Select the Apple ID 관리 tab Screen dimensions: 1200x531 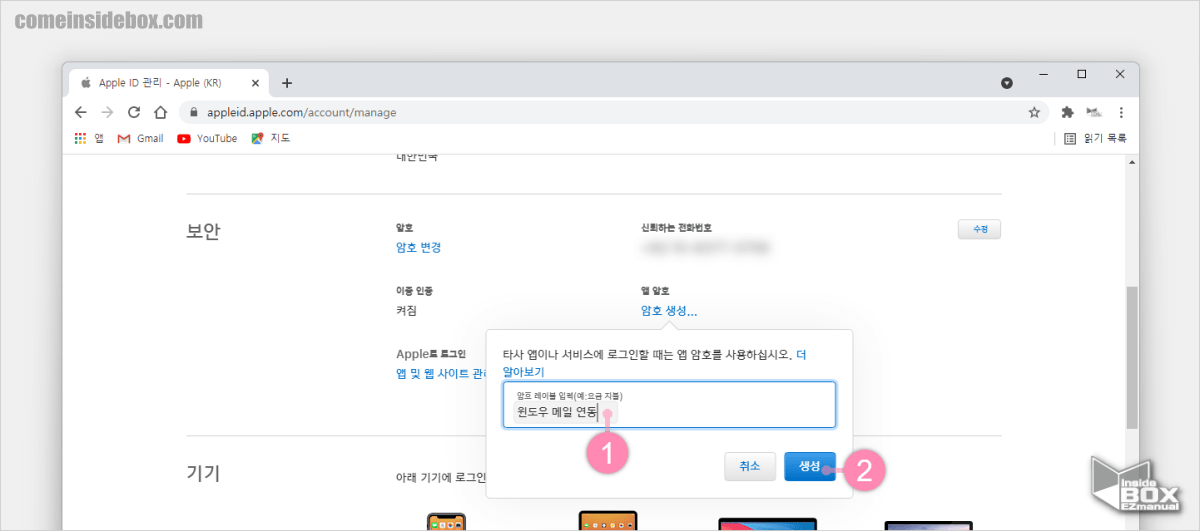point(168,82)
